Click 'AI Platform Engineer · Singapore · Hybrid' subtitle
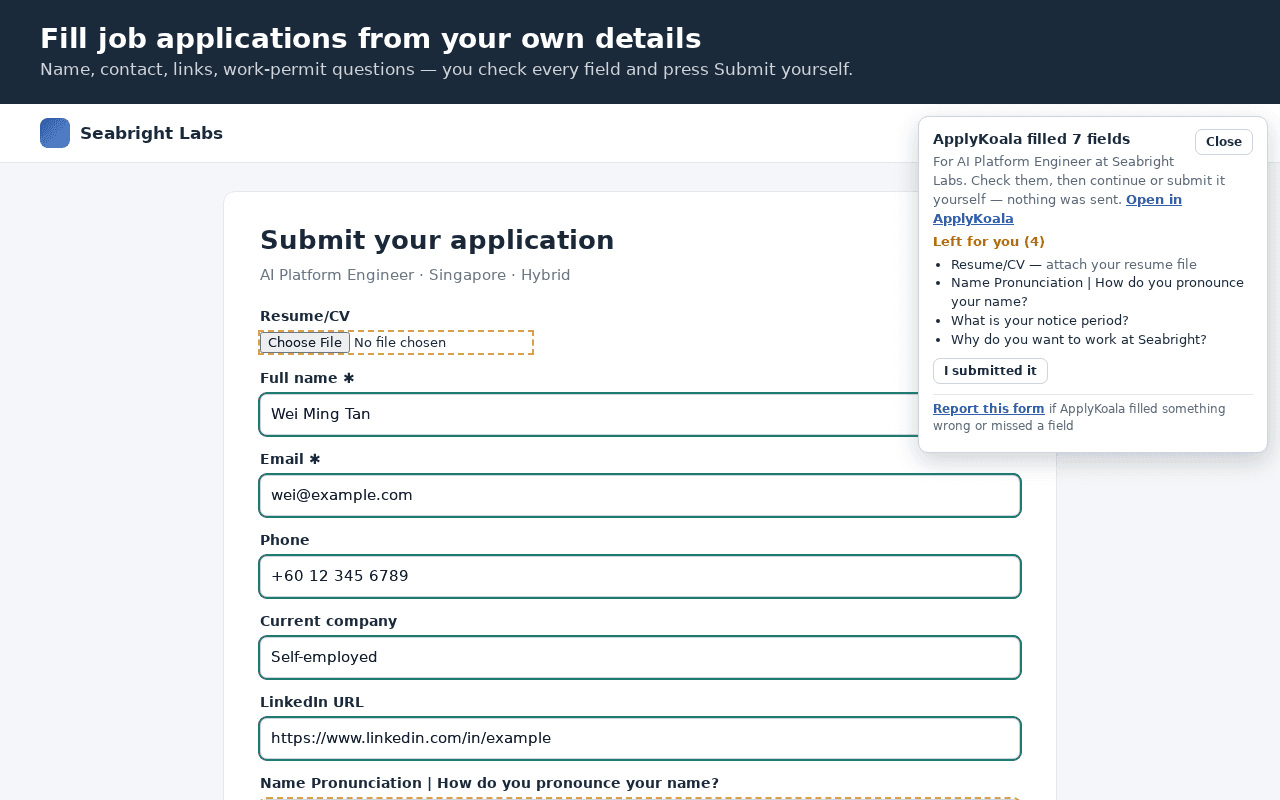1280x800 pixels. click(415, 275)
